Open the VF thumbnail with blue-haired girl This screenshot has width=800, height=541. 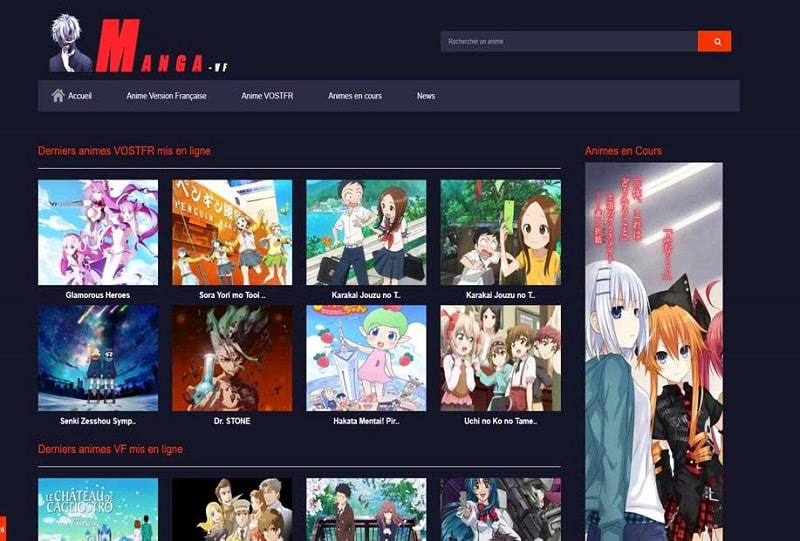point(501,509)
